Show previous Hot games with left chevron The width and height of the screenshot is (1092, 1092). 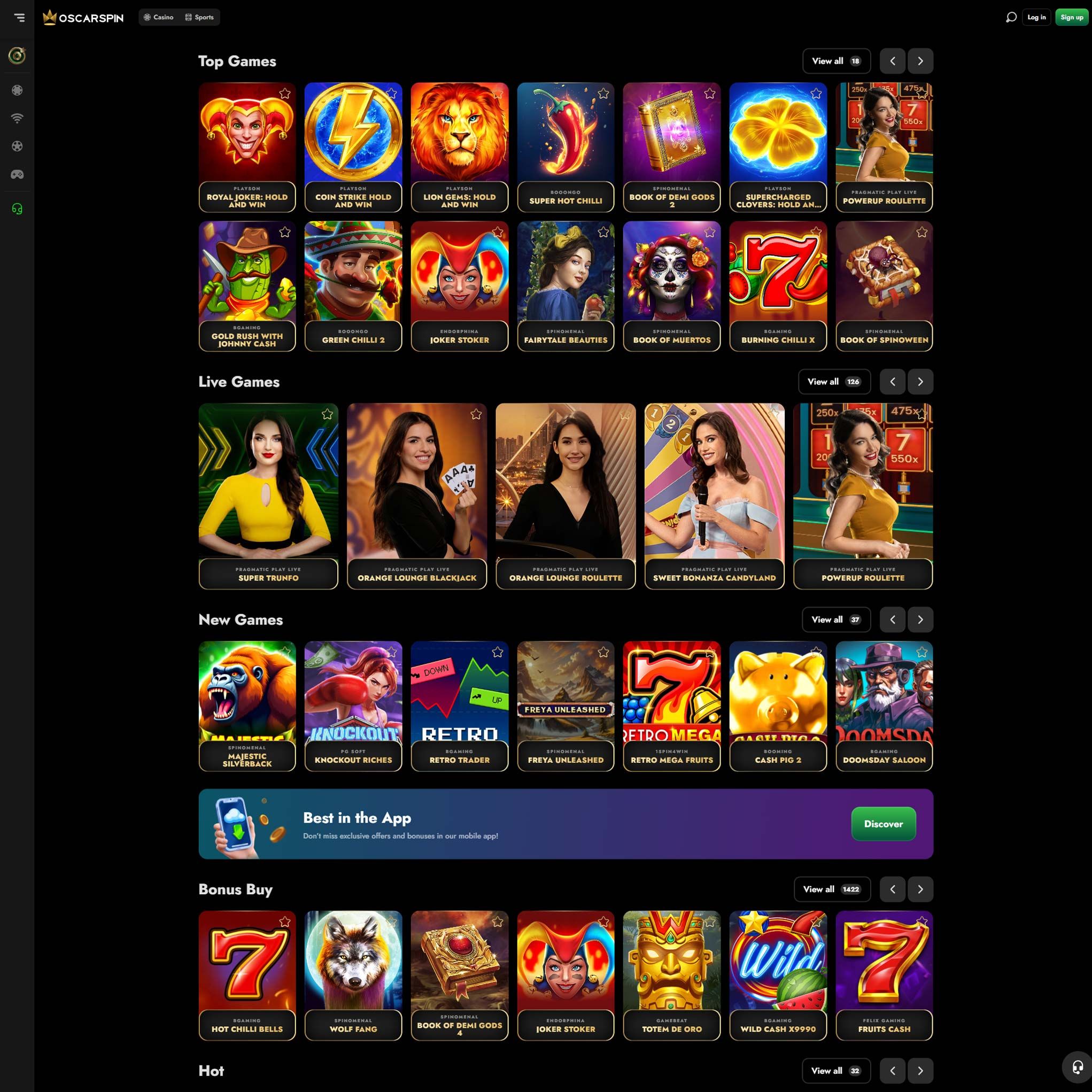(893, 1071)
